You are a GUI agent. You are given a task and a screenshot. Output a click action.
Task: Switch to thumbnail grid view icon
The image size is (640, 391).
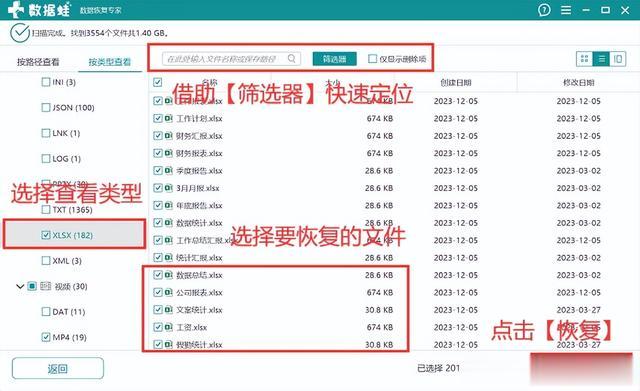[584, 59]
